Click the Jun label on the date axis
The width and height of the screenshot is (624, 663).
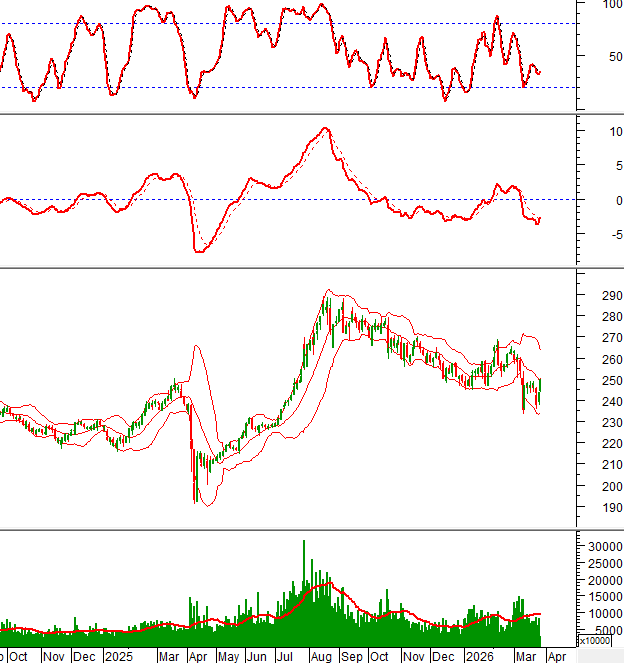pyautogui.click(x=258, y=656)
